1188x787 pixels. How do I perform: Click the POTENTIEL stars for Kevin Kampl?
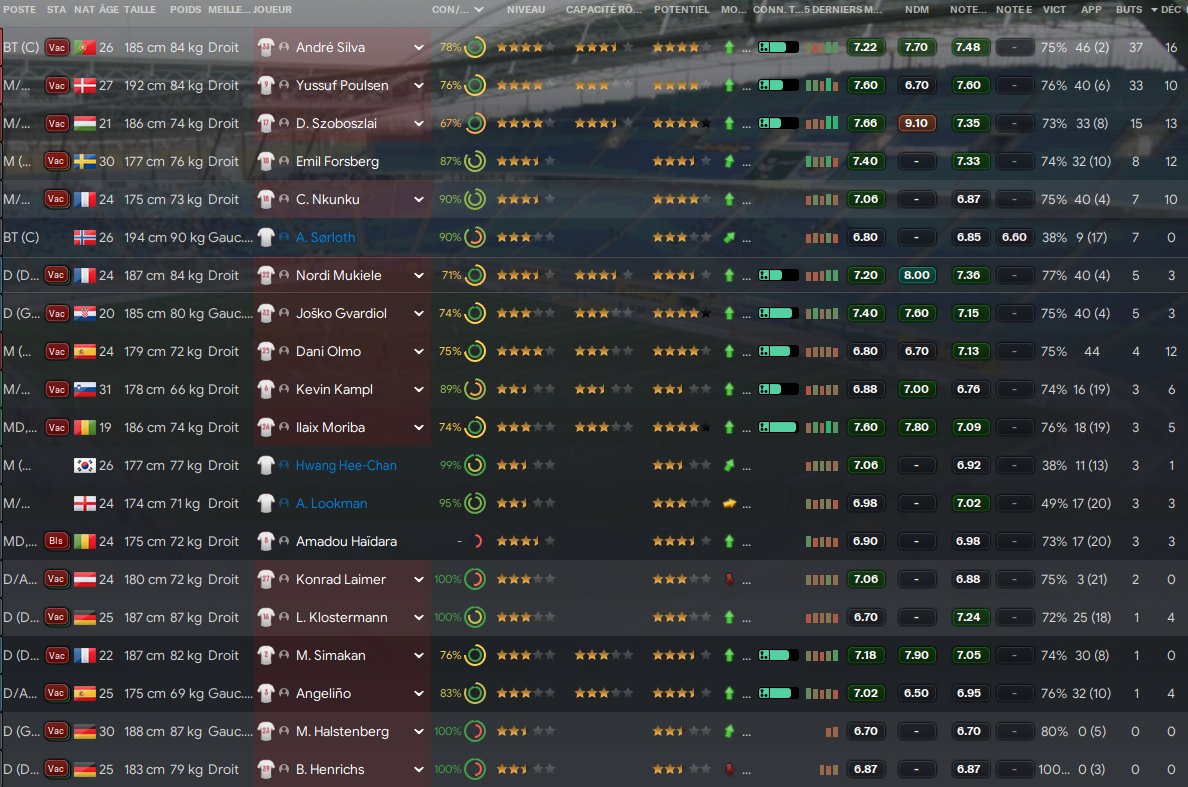coord(682,389)
